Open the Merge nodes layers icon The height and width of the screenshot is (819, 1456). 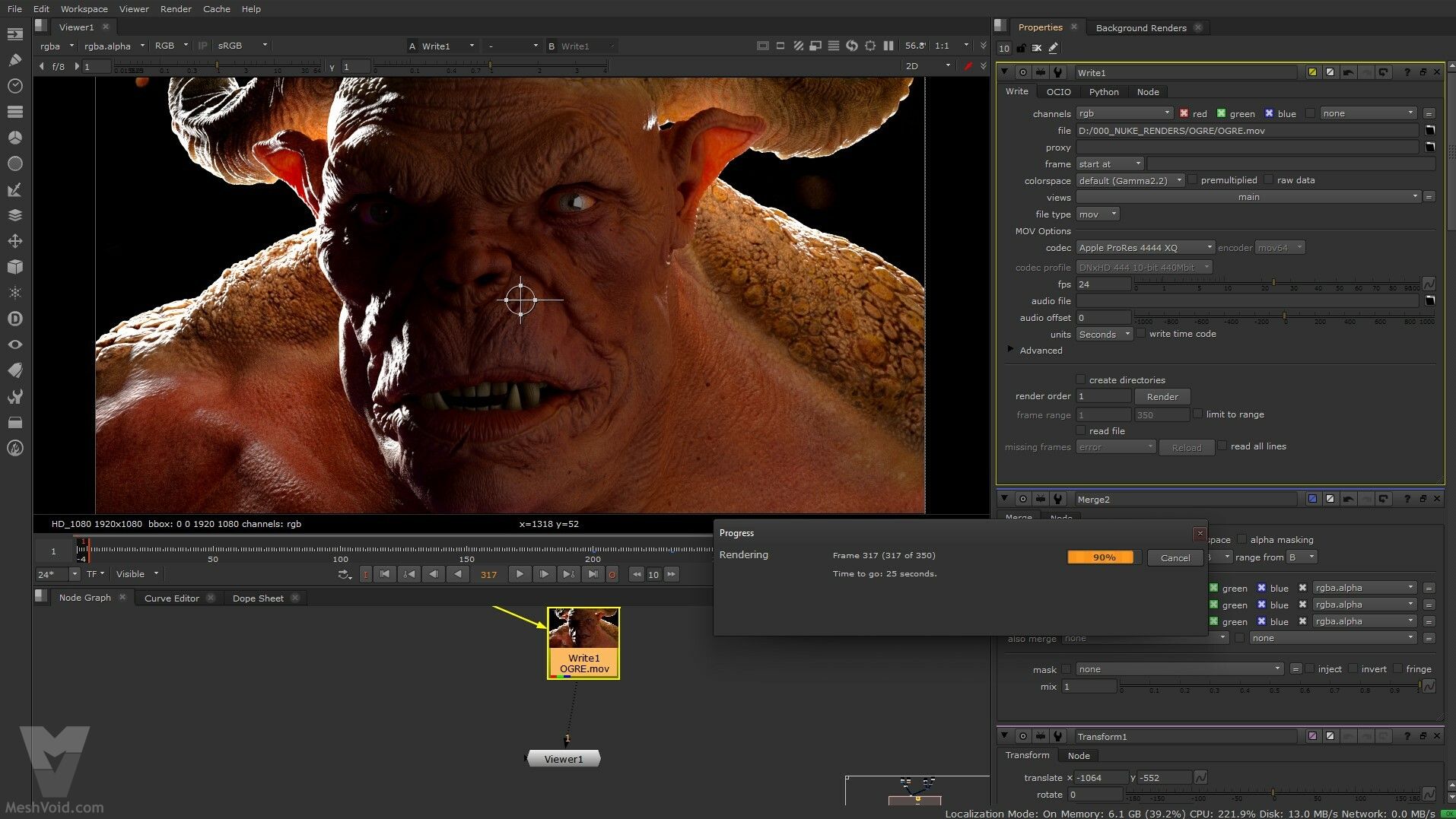[x=14, y=215]
